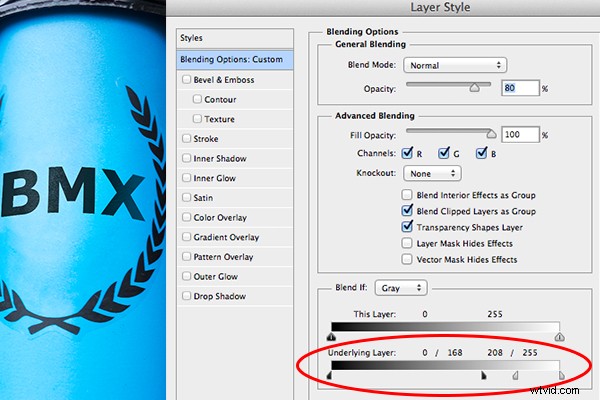Uncheck Blend Clipped Layers as Group
600x400 pixels.
(x=407, y=211)
